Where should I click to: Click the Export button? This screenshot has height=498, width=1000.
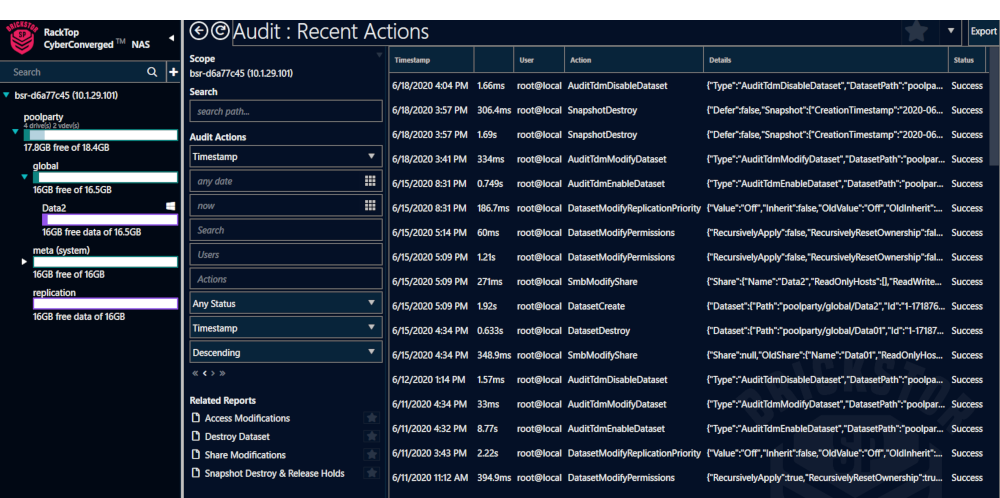983,32
